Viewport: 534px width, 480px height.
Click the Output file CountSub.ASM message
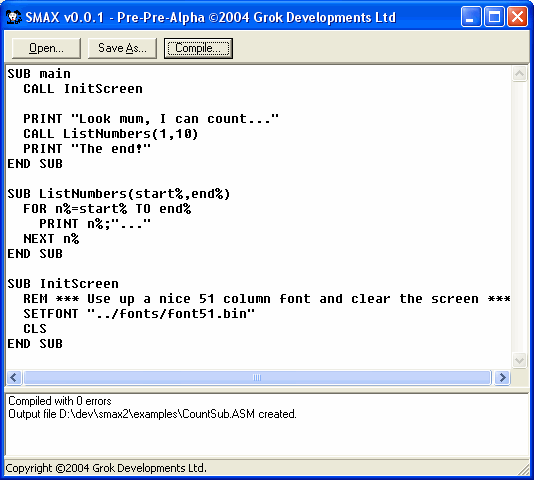coord(152,414)
